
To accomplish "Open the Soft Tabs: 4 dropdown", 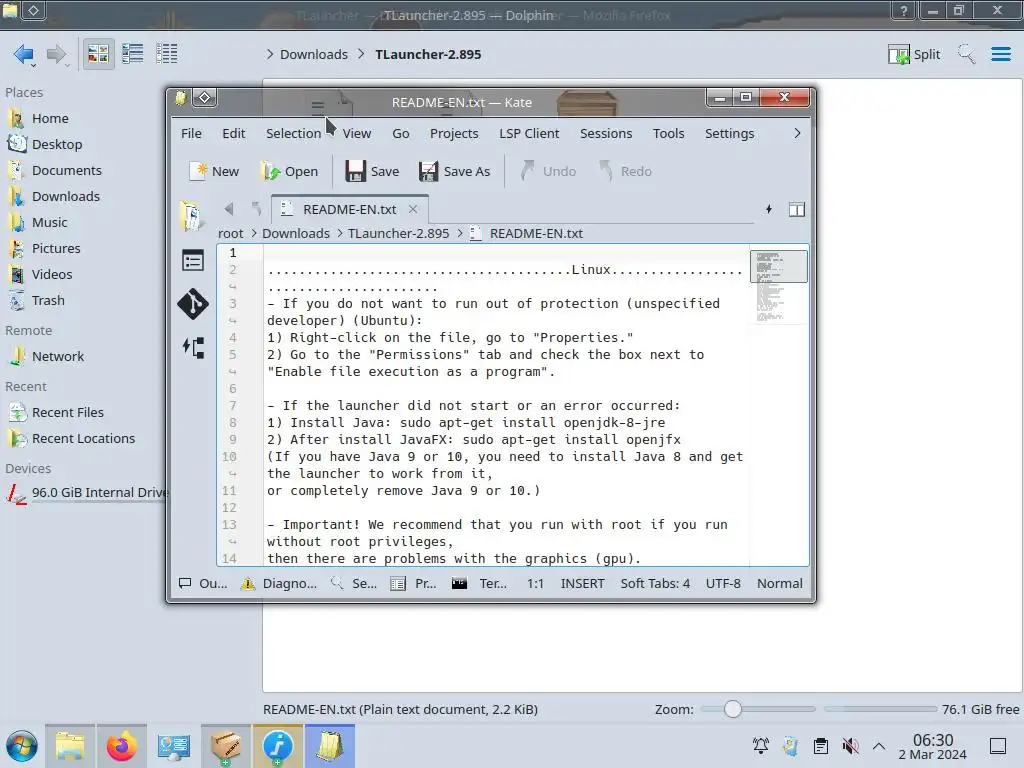I will [x=655, y=583].
